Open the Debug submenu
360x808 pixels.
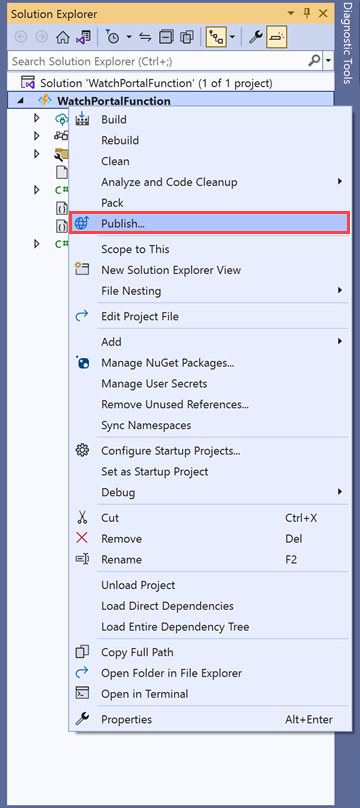(210, 492)
